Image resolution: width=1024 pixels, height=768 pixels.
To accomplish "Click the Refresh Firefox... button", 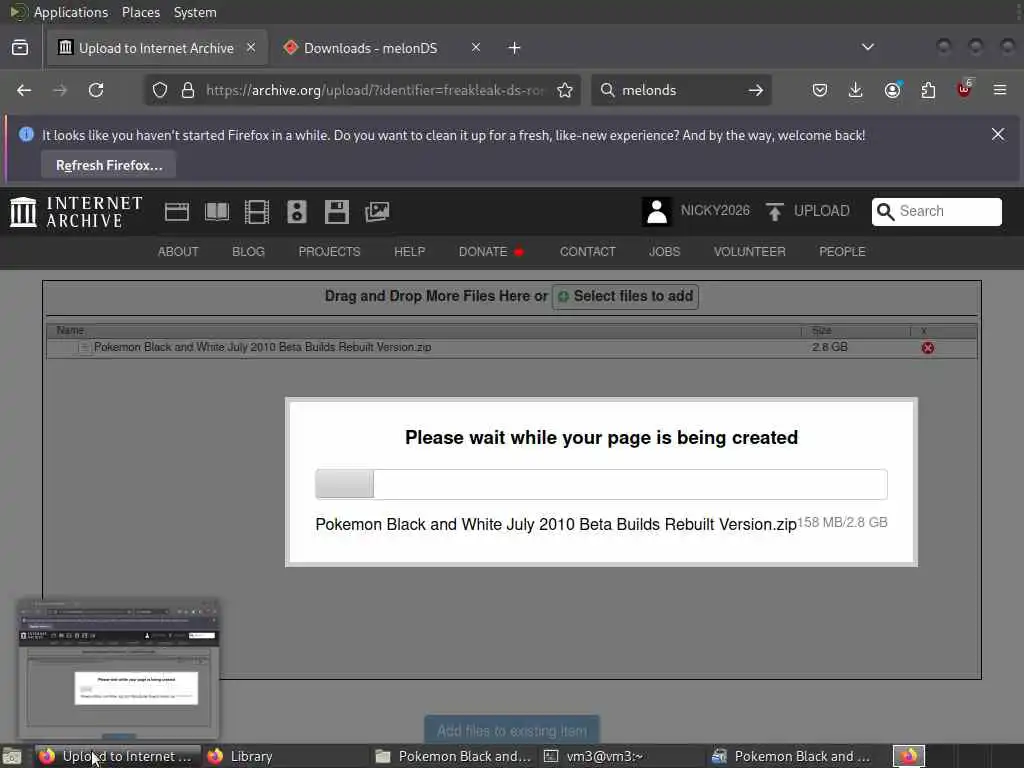I will pyautogui.click(x=109, y=165).
